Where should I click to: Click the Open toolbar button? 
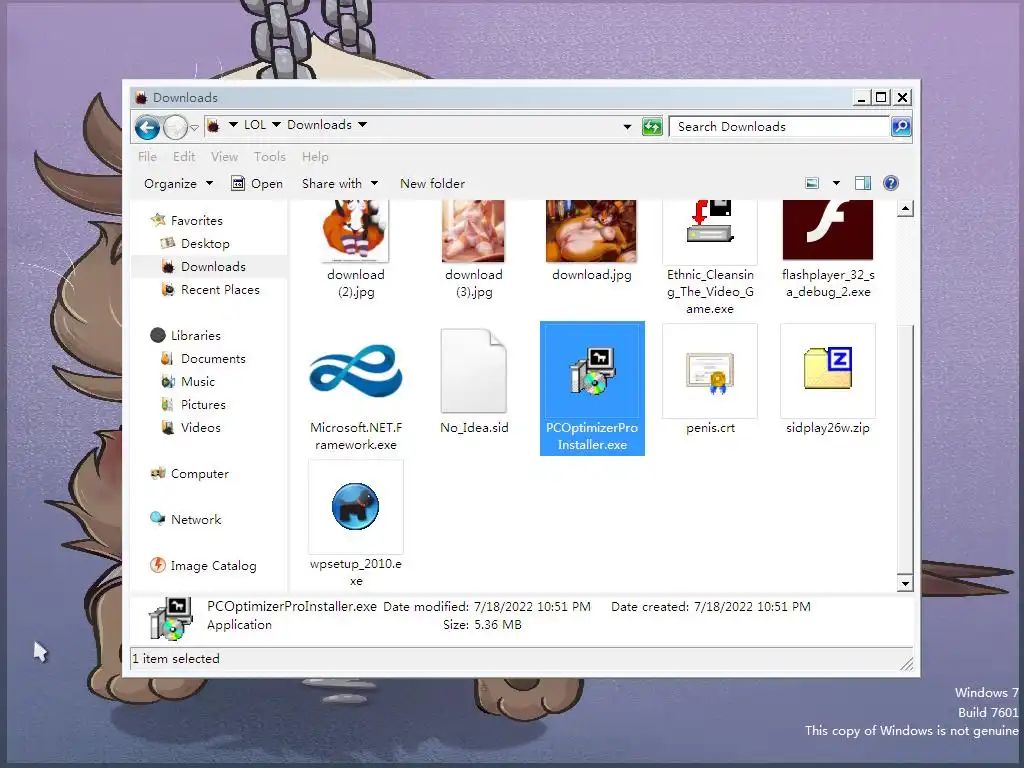257,184
